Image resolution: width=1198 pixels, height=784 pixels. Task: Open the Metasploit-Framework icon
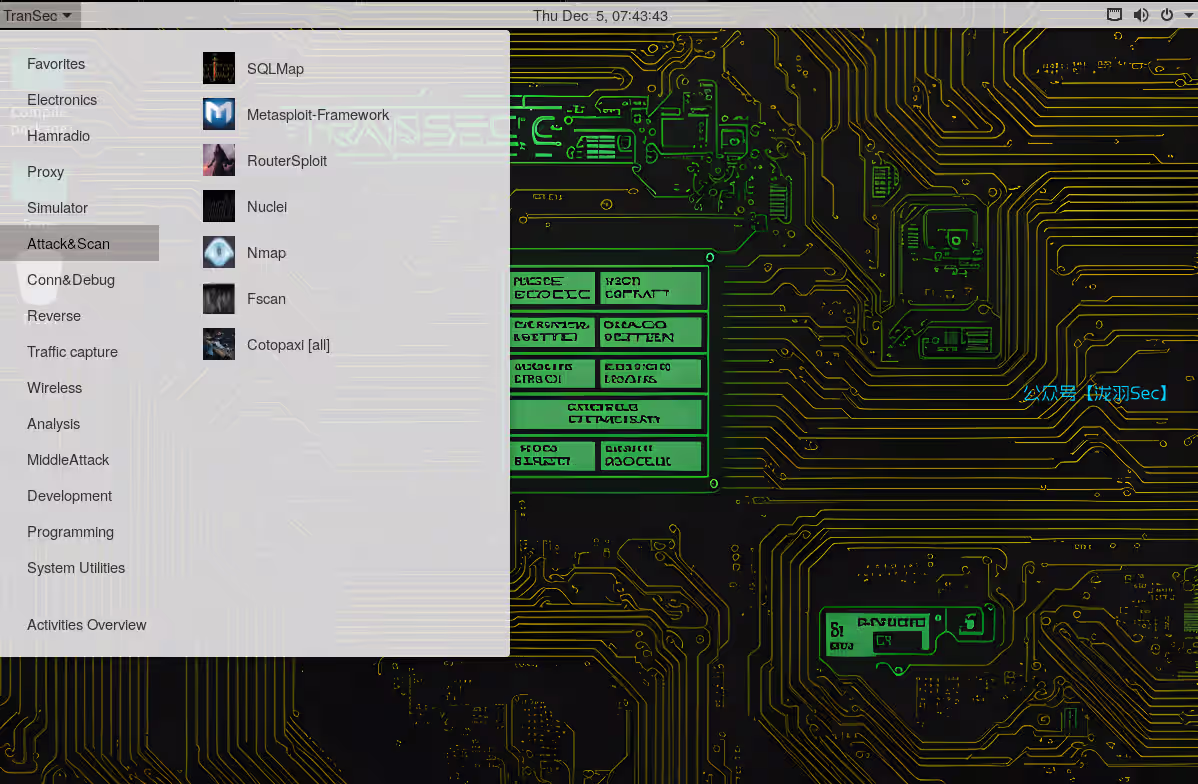click(x=218, y=115)
